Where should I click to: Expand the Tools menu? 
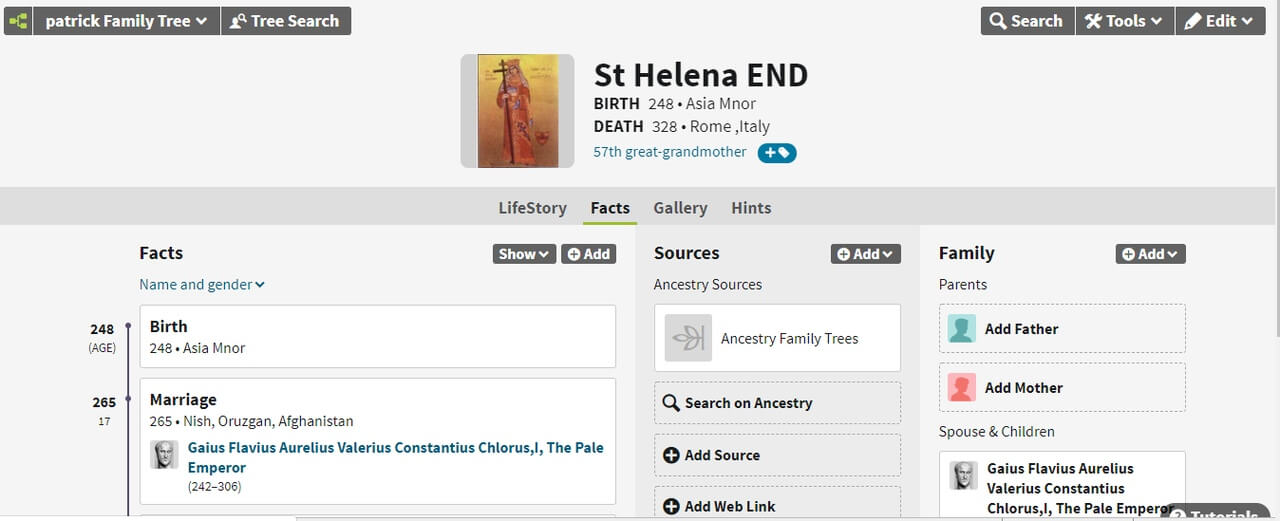pos(1124,21)
